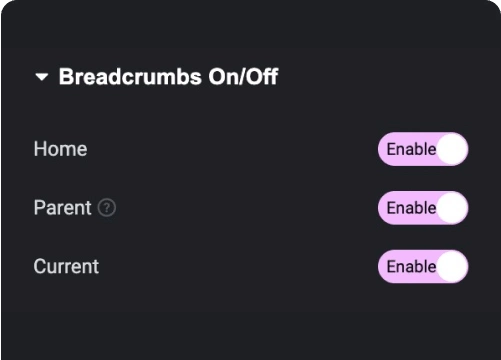Click the Enable text in Parent switch
The height and width of the screenshot is (360, 501).
click(411, 208)
